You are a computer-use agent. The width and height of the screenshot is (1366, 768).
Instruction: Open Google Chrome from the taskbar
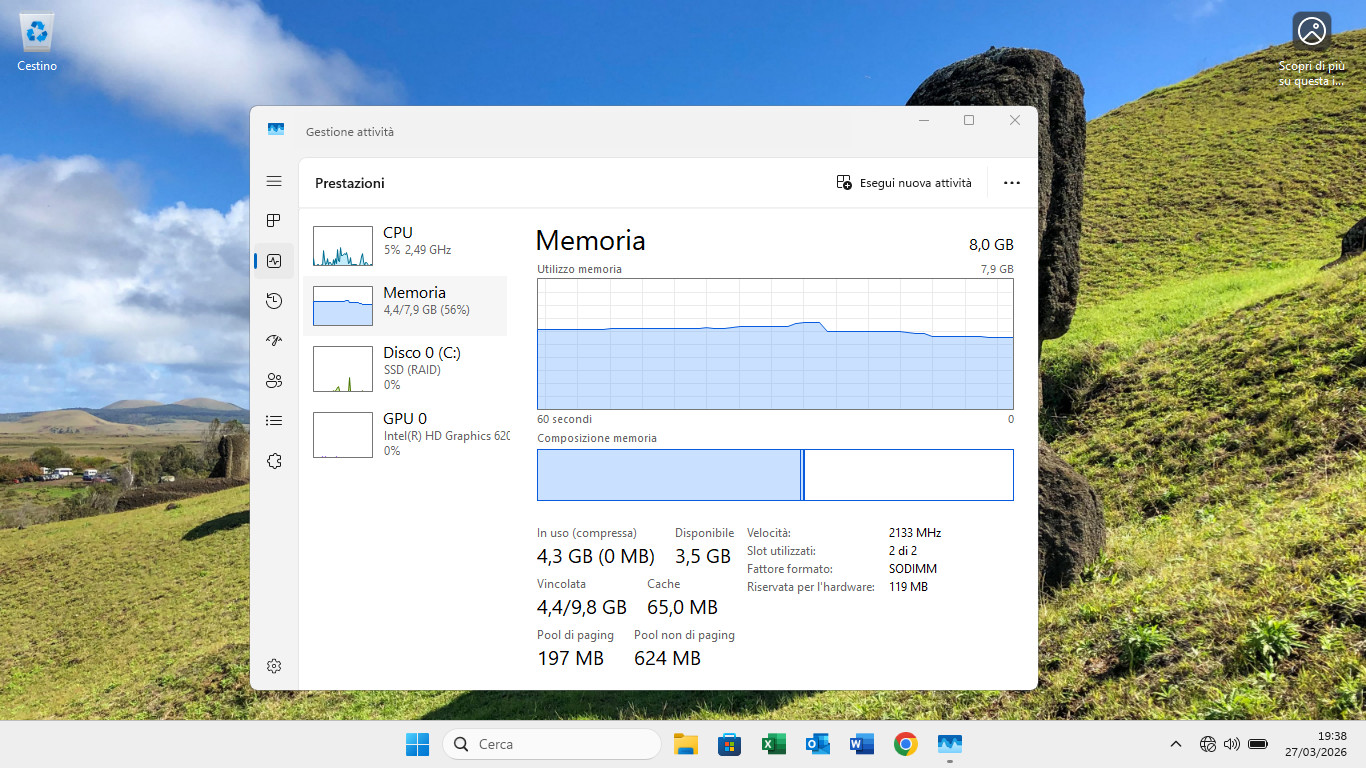pos(906,744)
